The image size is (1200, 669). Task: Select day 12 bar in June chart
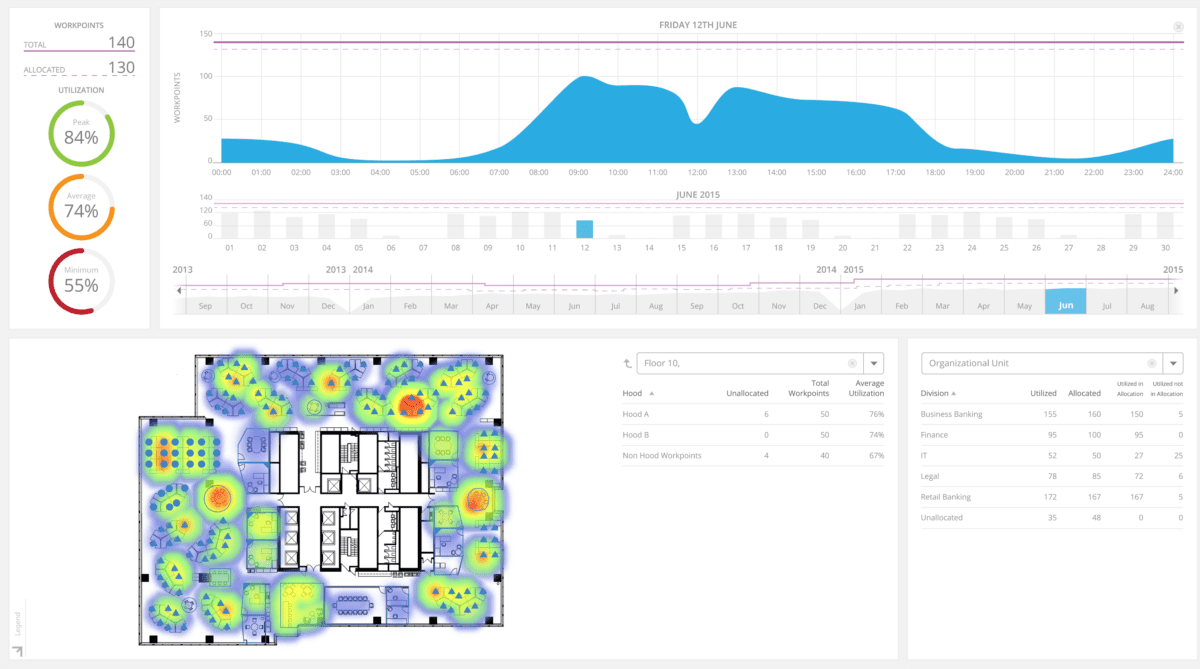click(585, 229)
